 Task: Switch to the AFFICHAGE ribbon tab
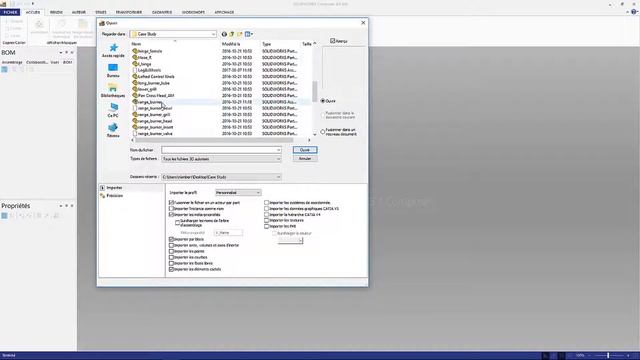224,12
